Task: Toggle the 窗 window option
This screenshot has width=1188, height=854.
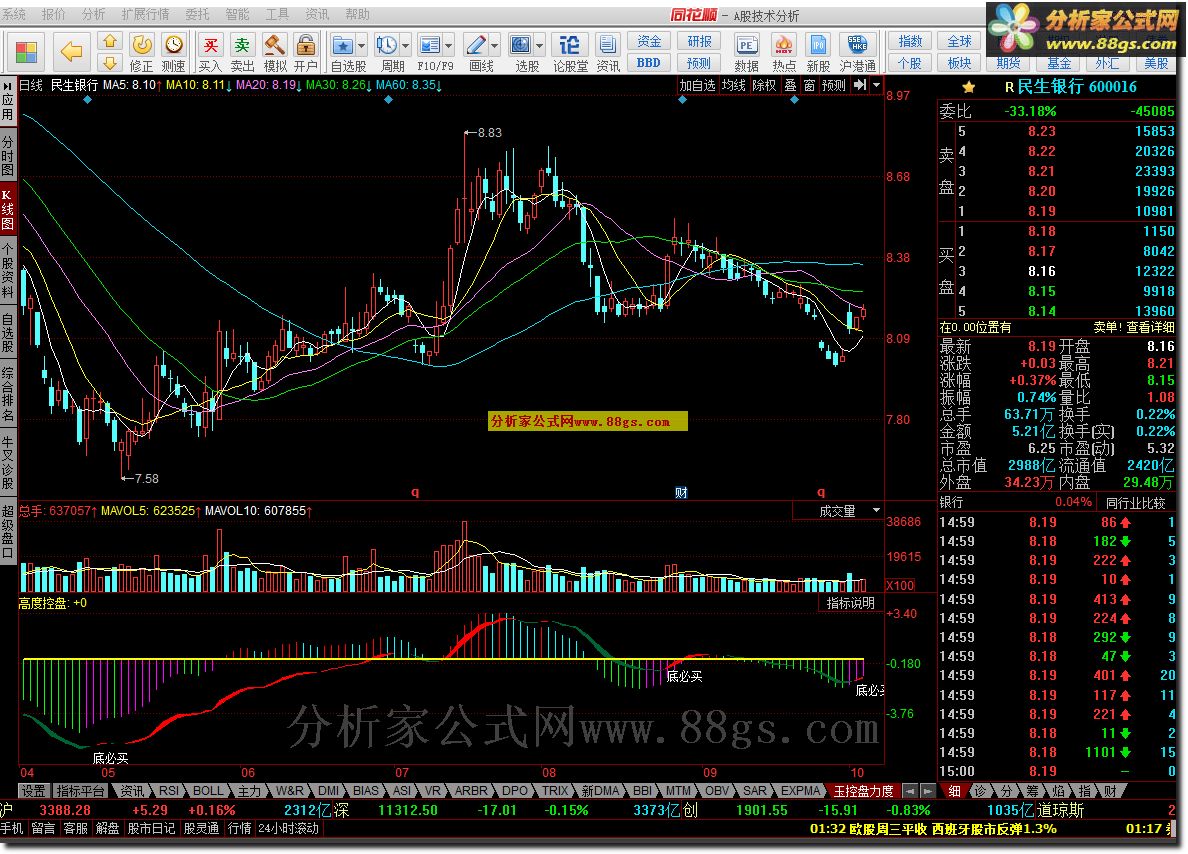Action: click(x=809, y=85)
